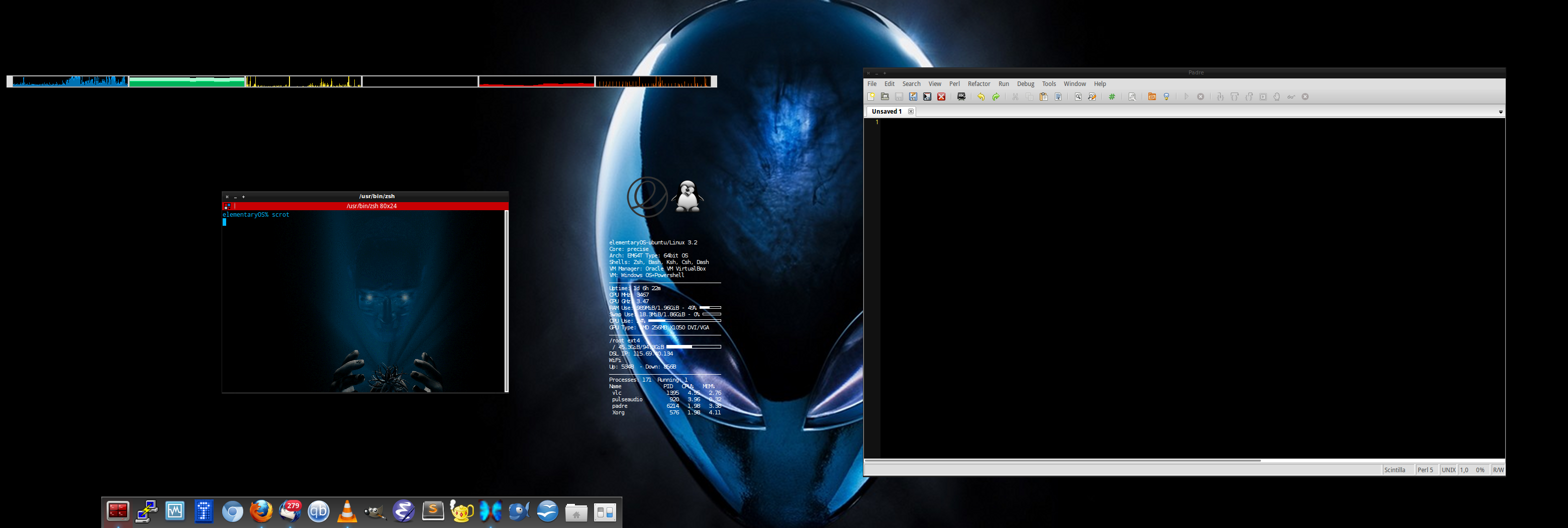The image size is (1568, 528).
Task: Click the abc print/preview toolbar icon
Action: [961, 97]
